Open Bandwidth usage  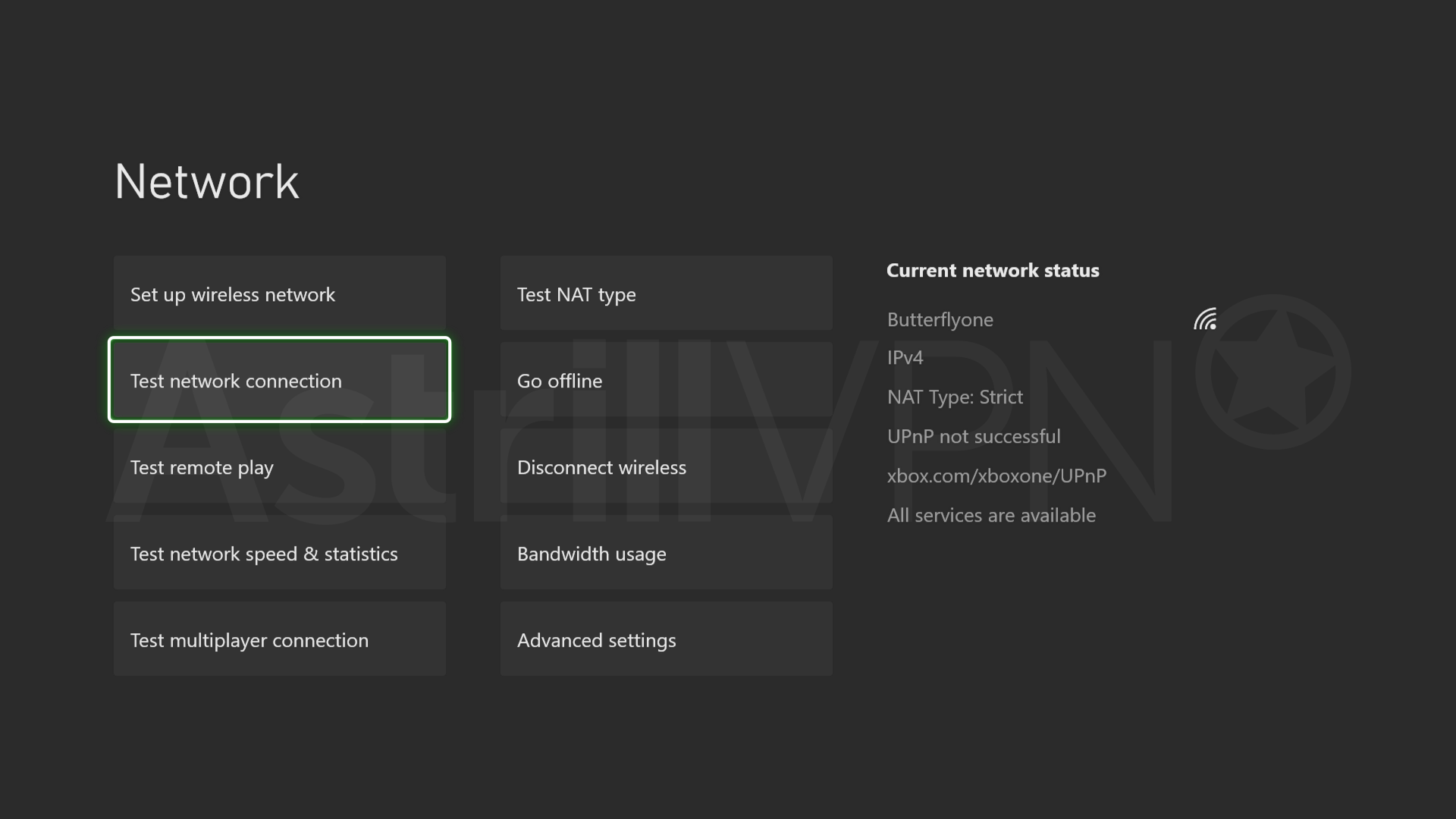click(x=666, y=554)
